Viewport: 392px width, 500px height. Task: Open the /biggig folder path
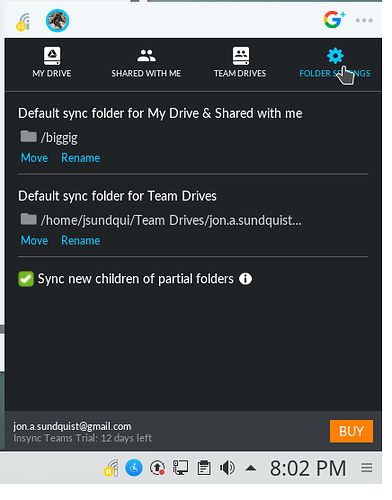point(59,138)
